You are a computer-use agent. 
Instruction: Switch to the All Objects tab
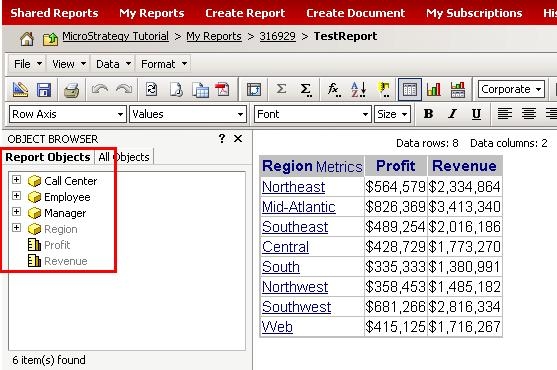pyautogui.click(x=124, y=157)
